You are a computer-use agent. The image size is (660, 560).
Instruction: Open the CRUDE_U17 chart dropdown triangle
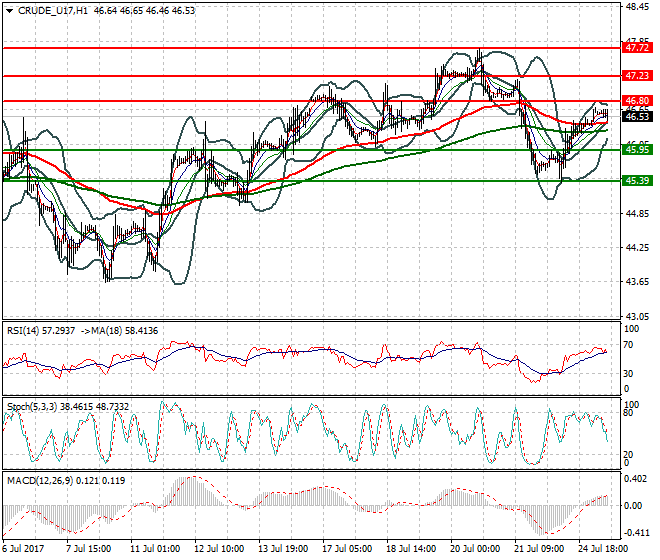9,11
